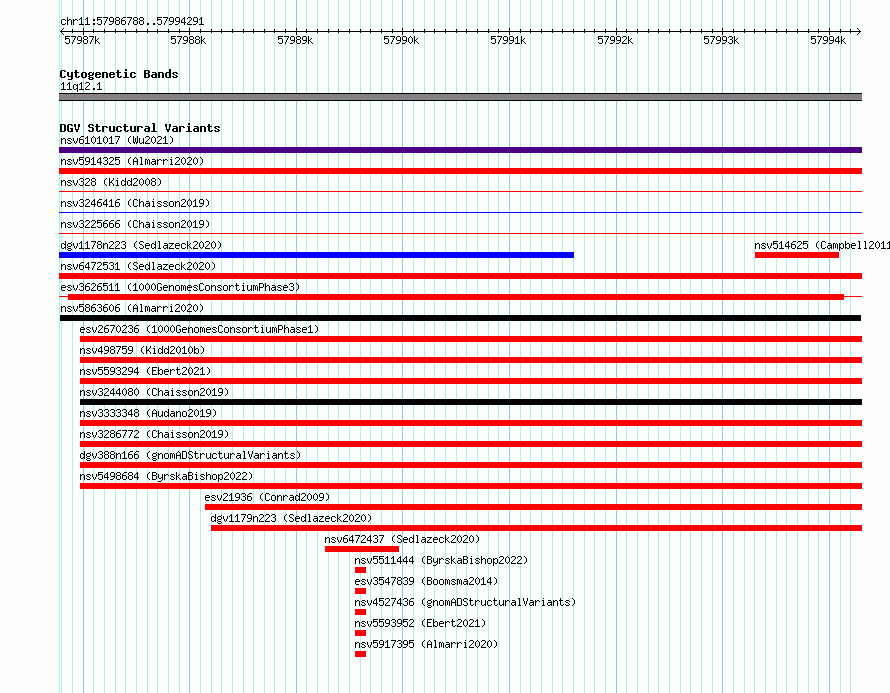Select the gray 11q12.1 cytogenetic band
The height and width of the screenshot is (693, 890).
[460, 97]
